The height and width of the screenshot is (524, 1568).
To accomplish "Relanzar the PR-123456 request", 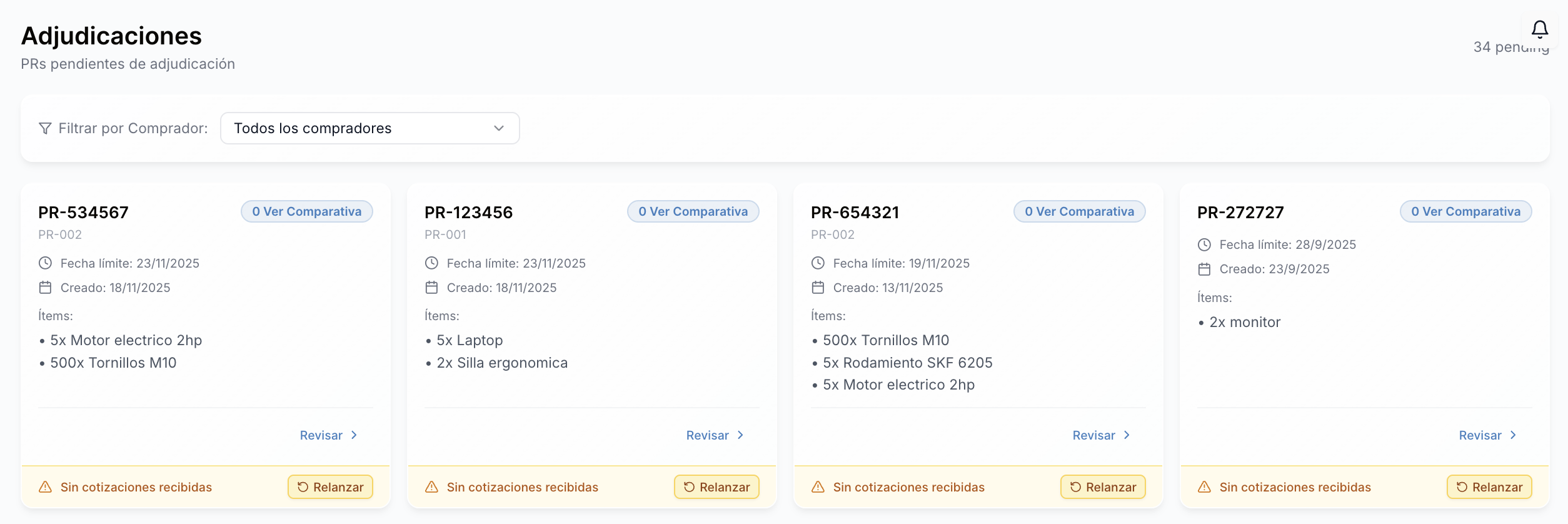I will pyautogui.click(x=717, y=487).
